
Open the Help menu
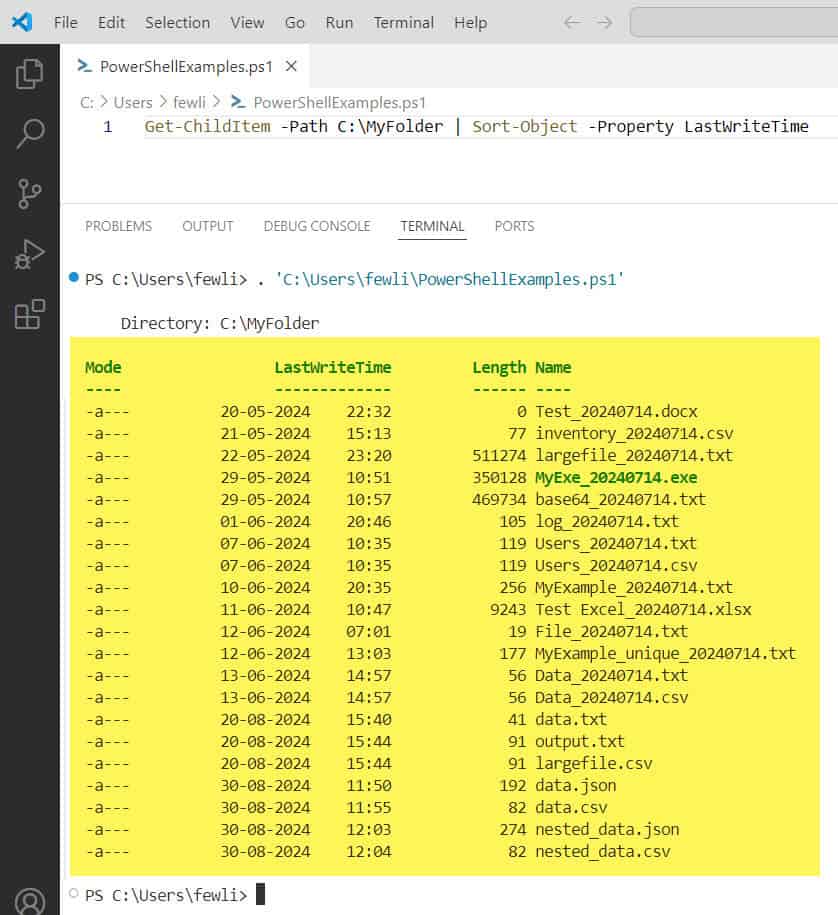coord(470,23)
